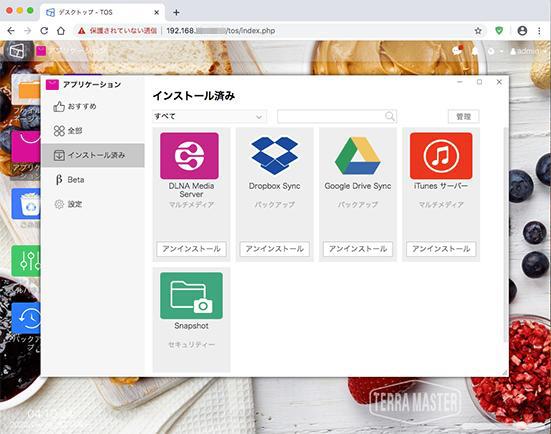Select インストール済み in the sidebar

point(93,155)
